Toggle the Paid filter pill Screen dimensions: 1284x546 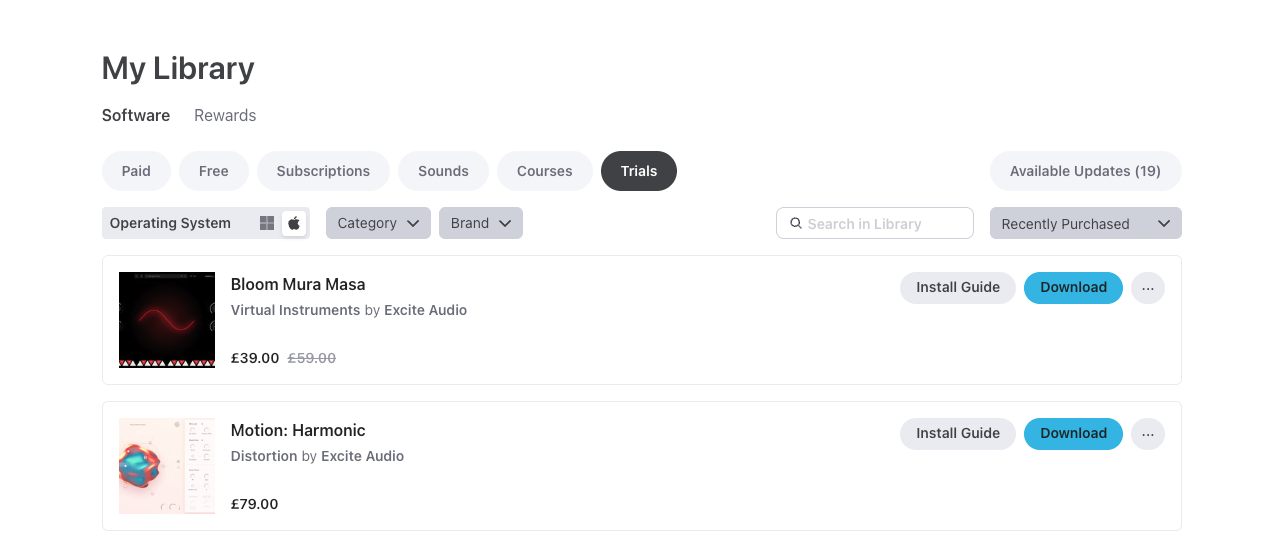(x=136, y=171)
